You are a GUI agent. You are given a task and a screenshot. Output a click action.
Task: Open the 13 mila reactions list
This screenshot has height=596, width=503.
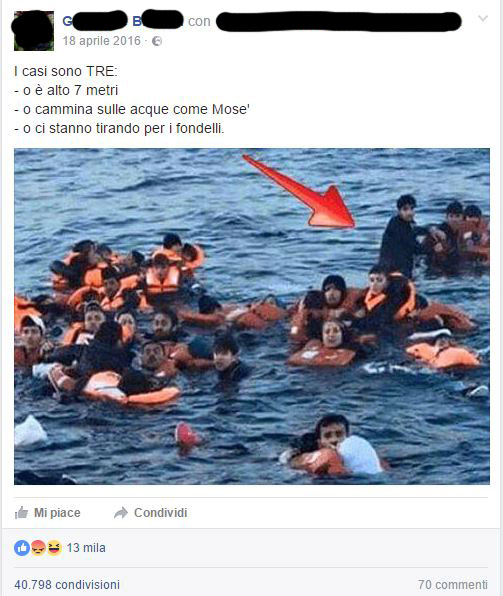(x=86, y=548)
